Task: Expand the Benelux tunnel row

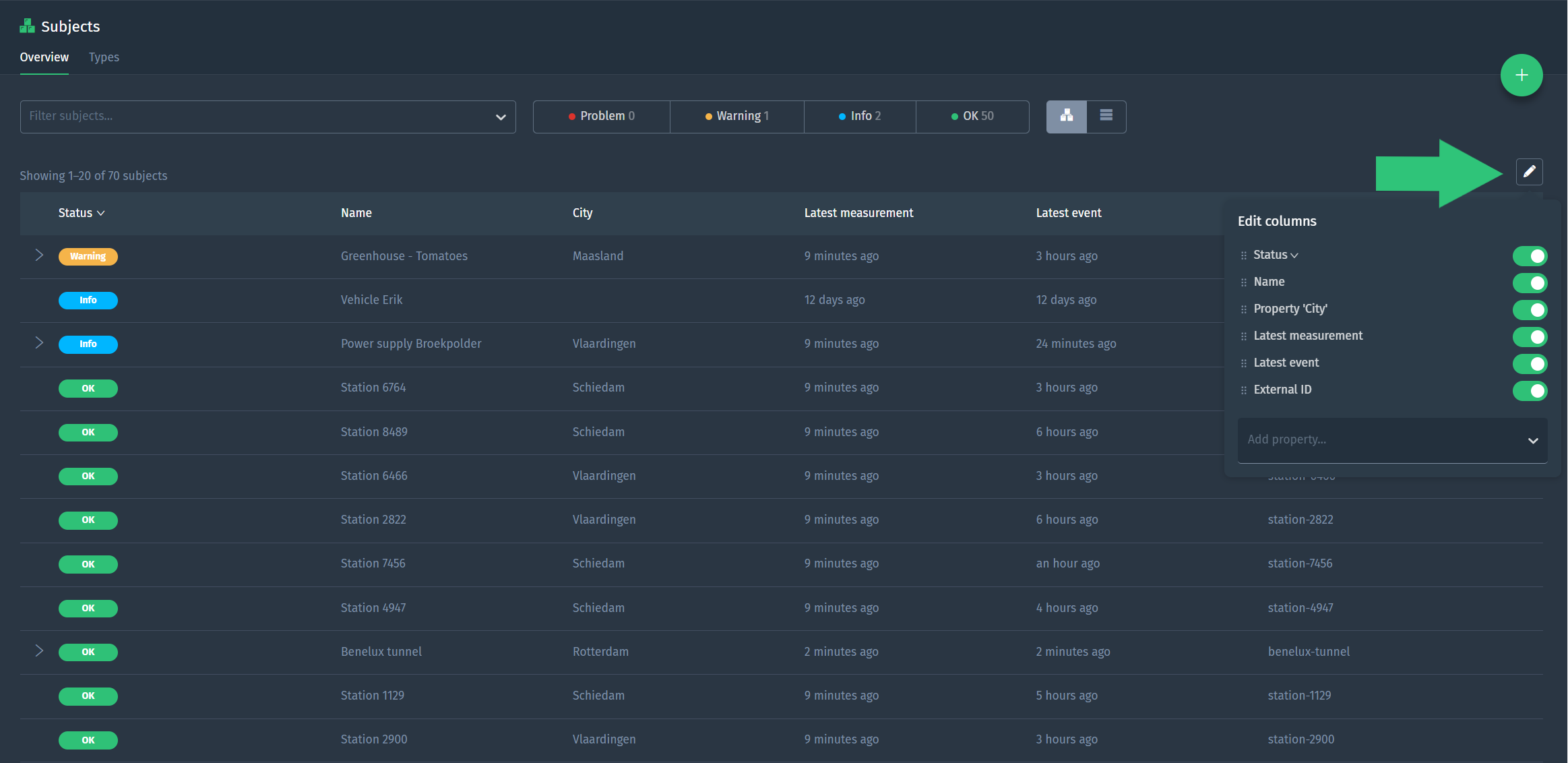Action: (39, 651)
